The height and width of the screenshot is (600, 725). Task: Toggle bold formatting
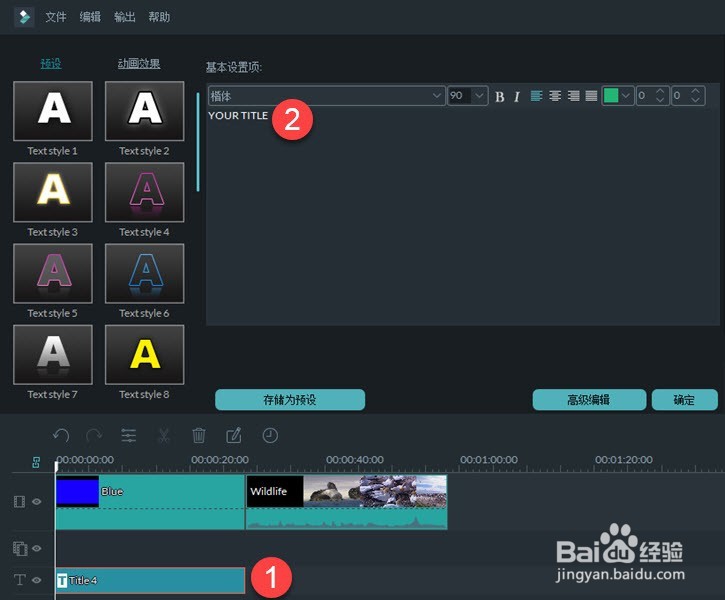pos(499,97)
